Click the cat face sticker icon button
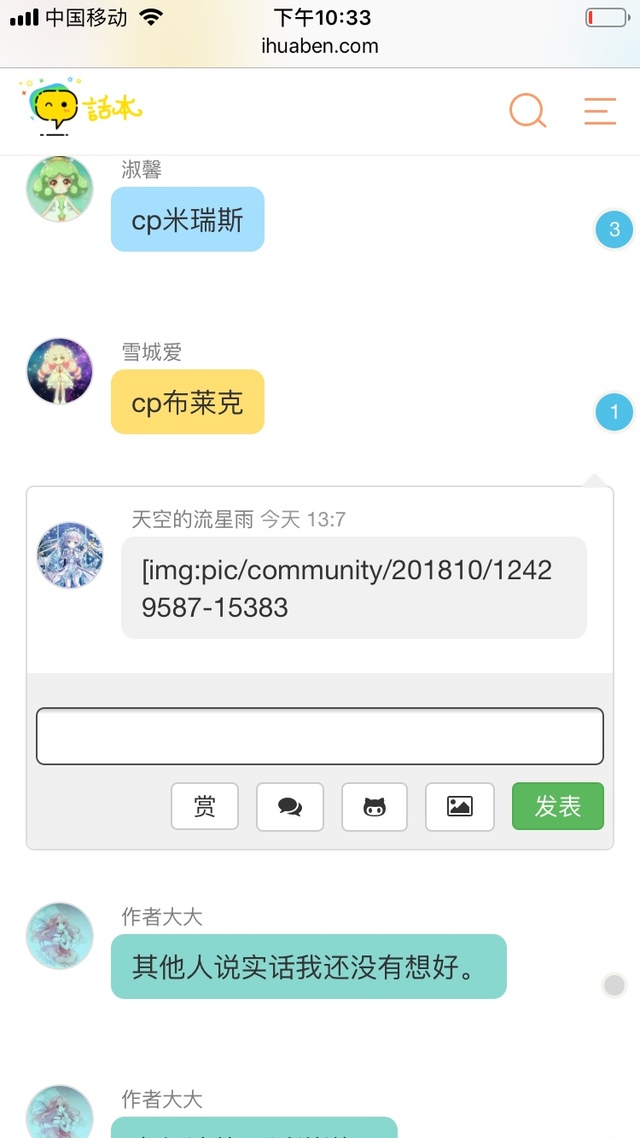 pyautogui.click(x=374, y=806)
